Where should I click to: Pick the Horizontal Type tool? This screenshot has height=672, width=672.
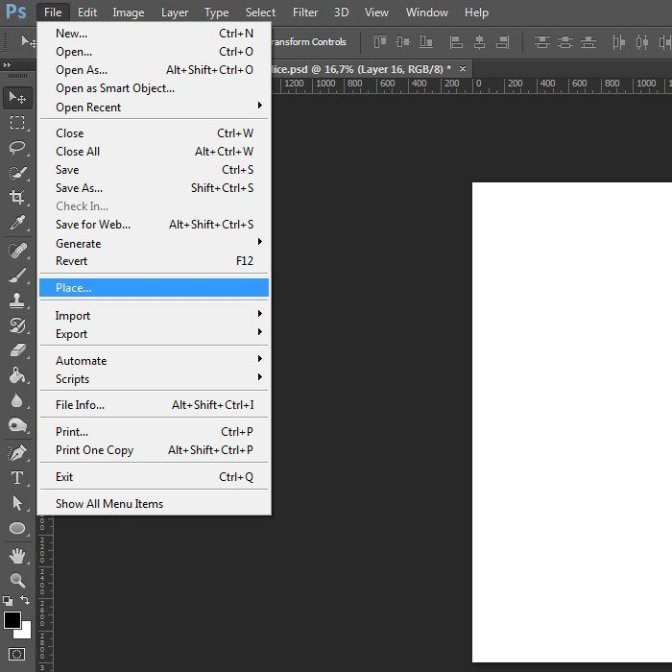point(17,478)
